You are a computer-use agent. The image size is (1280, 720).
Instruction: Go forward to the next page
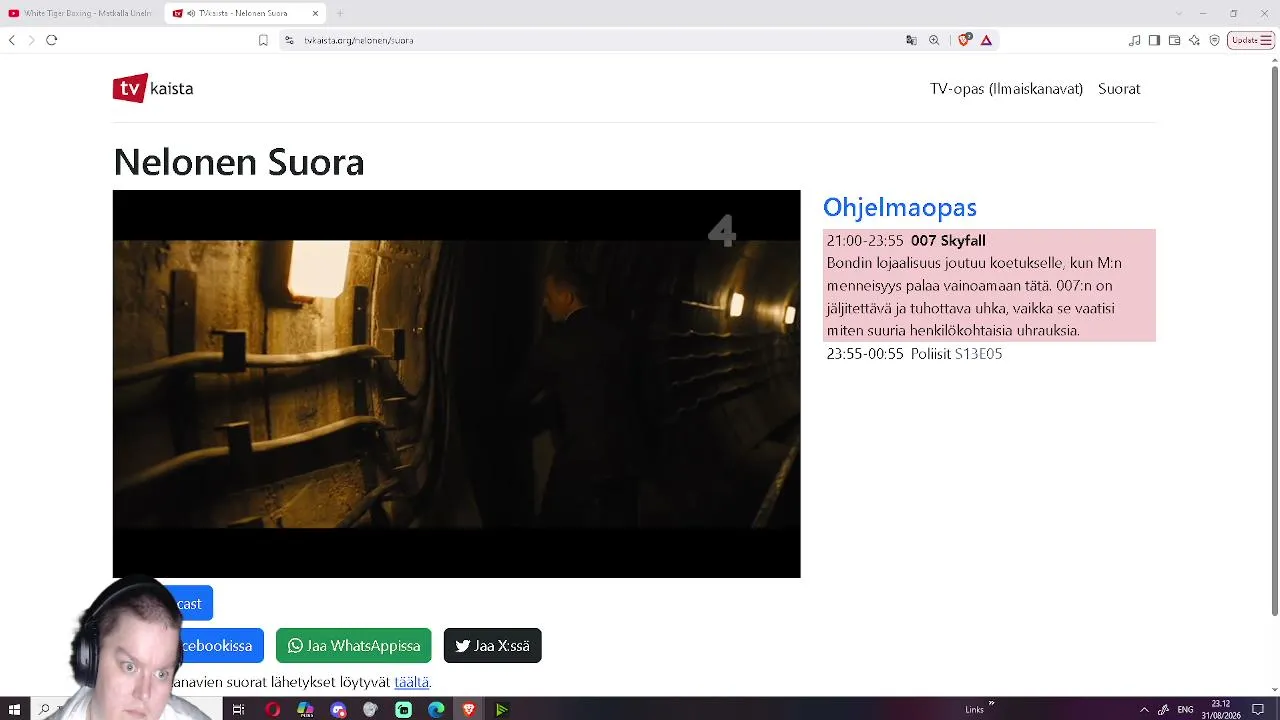31,40
